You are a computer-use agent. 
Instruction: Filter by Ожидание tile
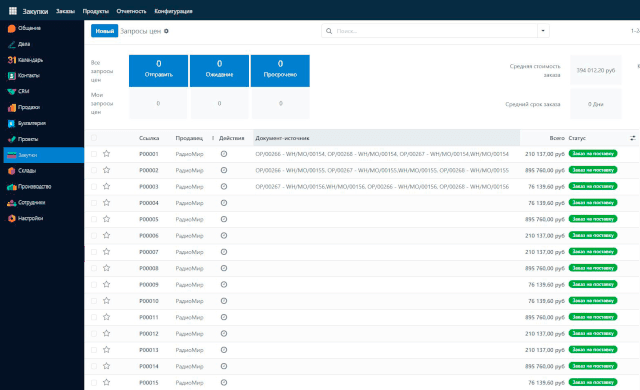click(219, 71)
